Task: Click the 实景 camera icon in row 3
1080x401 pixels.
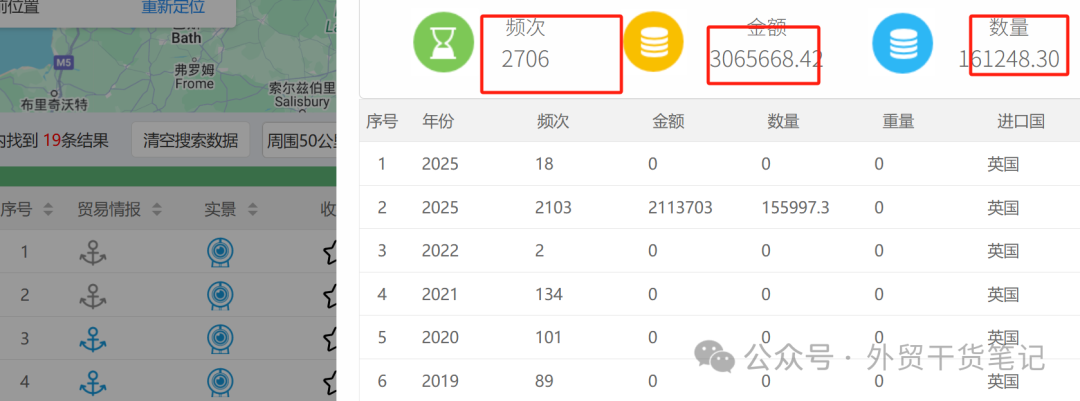Action: tap(218, 339)
